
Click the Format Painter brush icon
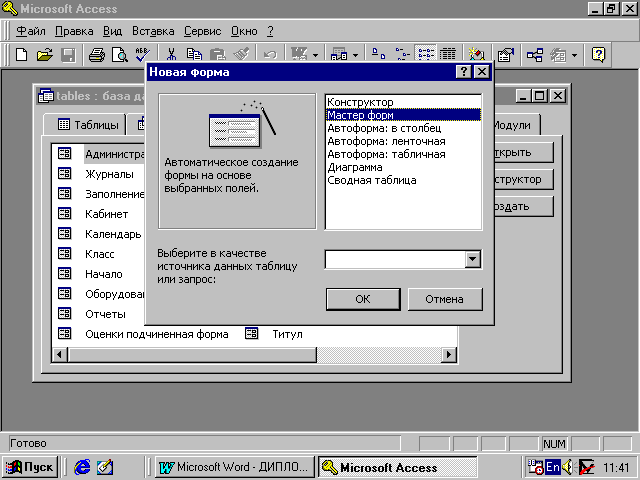coord(241,55)
